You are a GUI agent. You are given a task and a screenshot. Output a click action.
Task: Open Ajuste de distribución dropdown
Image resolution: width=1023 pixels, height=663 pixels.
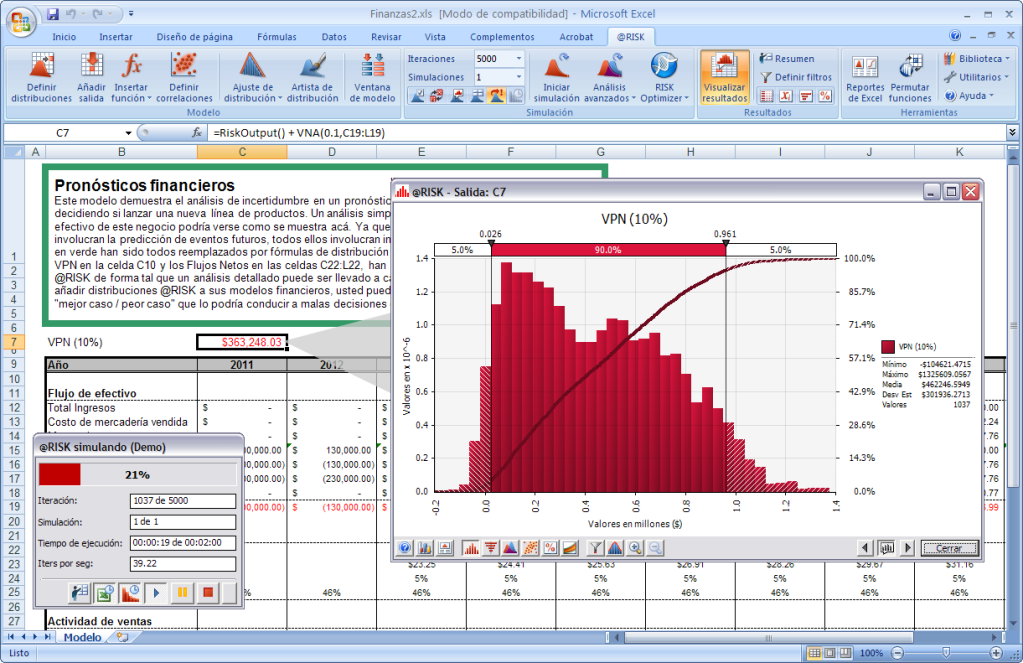[253, 78]
